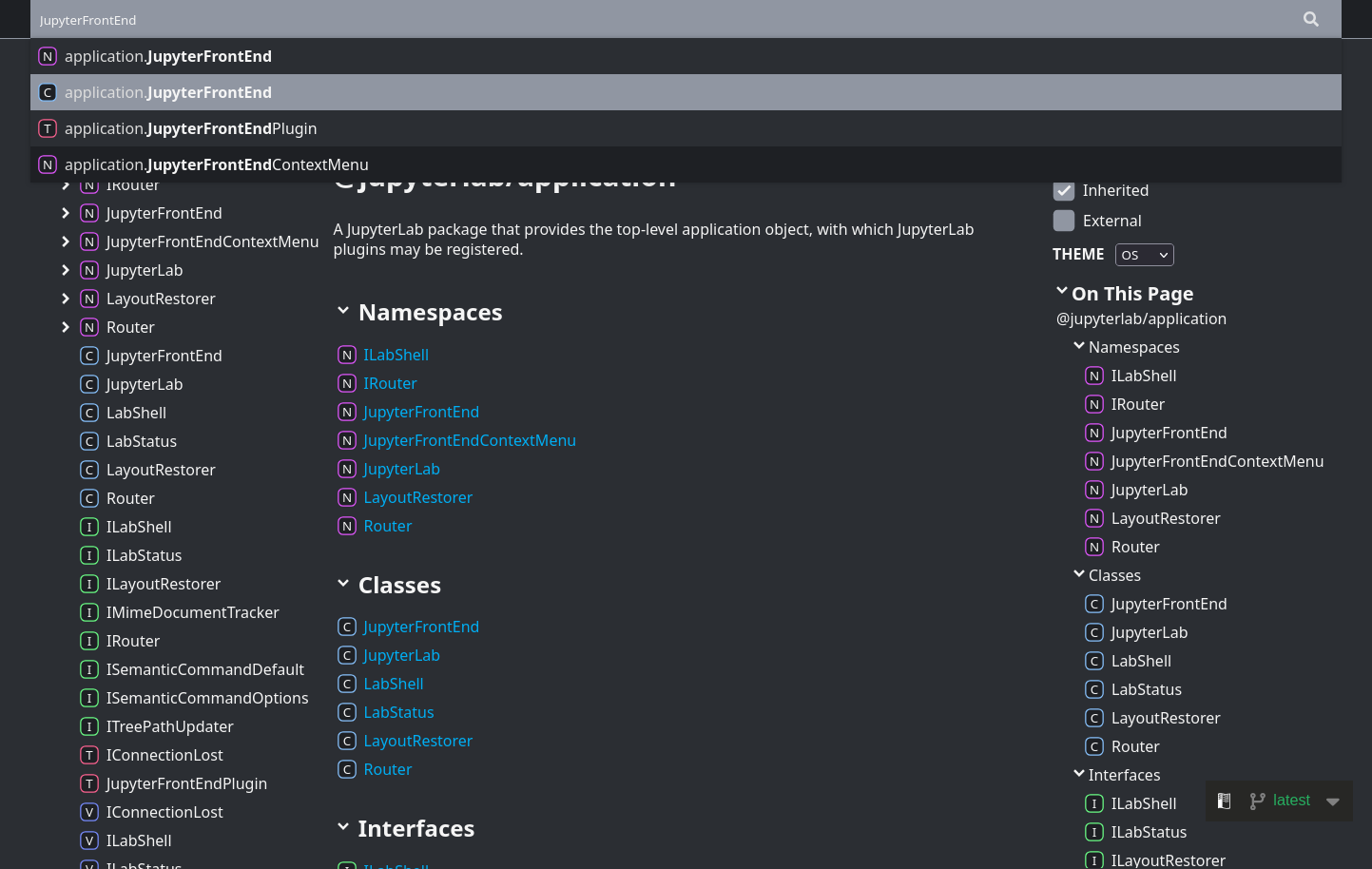1372x869 pixels.
Task: Click class icon beside LabStatus in left tree
Action: click(89, 441)
